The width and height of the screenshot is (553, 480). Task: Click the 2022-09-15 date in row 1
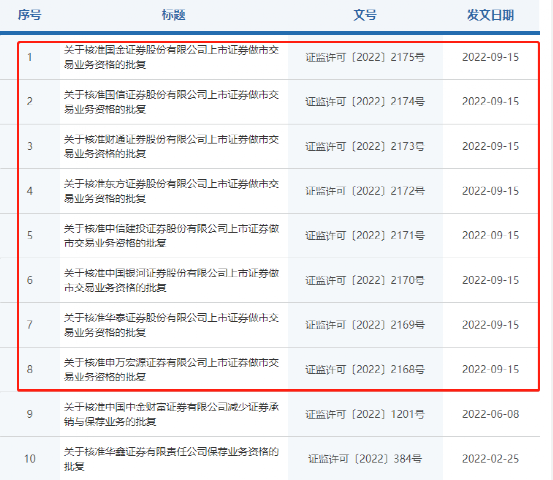[x=491, y=57]
